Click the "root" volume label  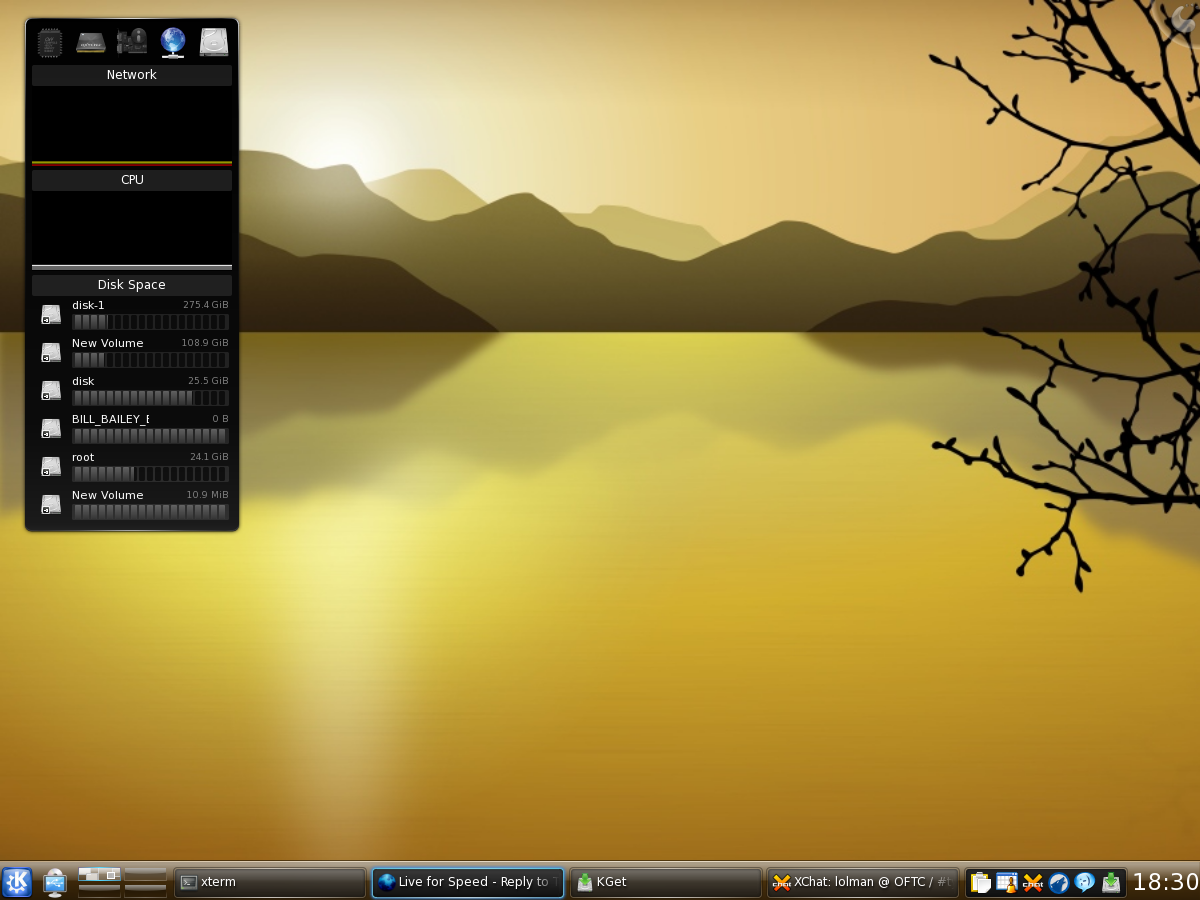pyautogui.click(x=83, y=457)
